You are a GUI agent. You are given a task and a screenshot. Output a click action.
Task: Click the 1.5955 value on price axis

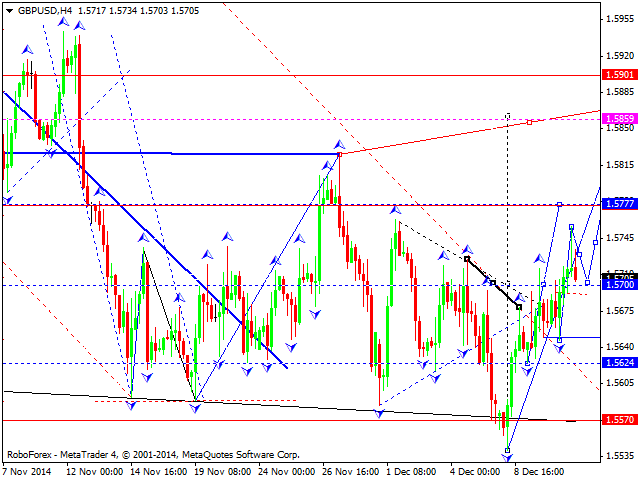coord(620,19)
